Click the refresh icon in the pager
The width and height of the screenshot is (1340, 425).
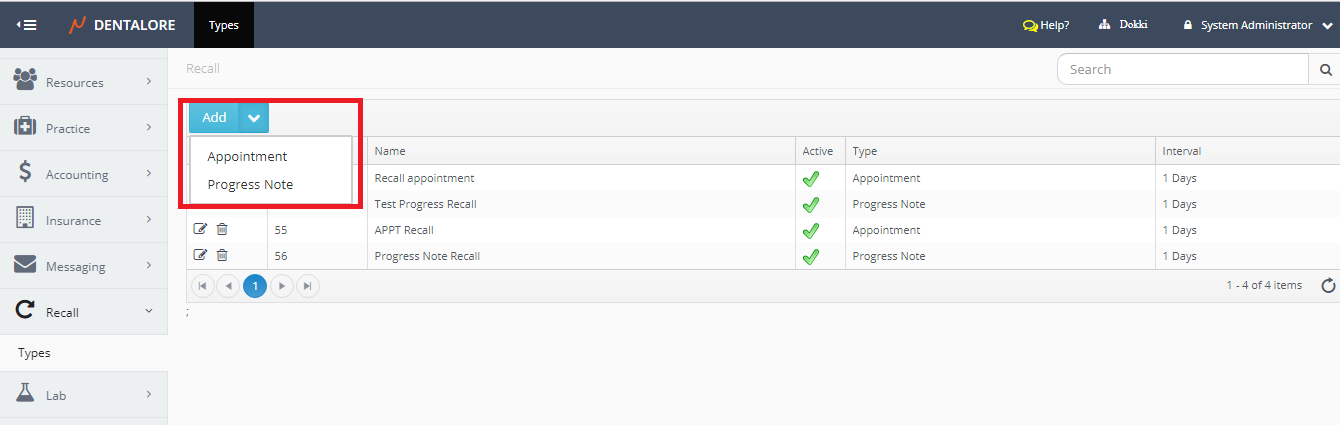1328,286
